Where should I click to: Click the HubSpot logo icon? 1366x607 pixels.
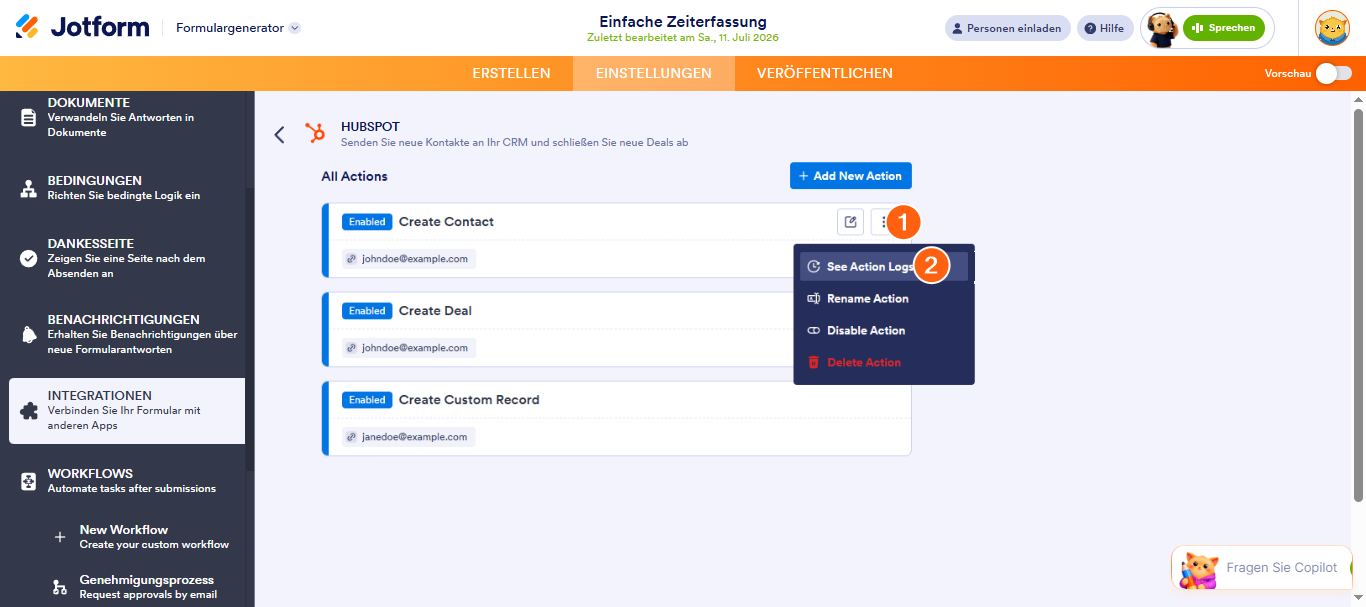tap(315, 133)
